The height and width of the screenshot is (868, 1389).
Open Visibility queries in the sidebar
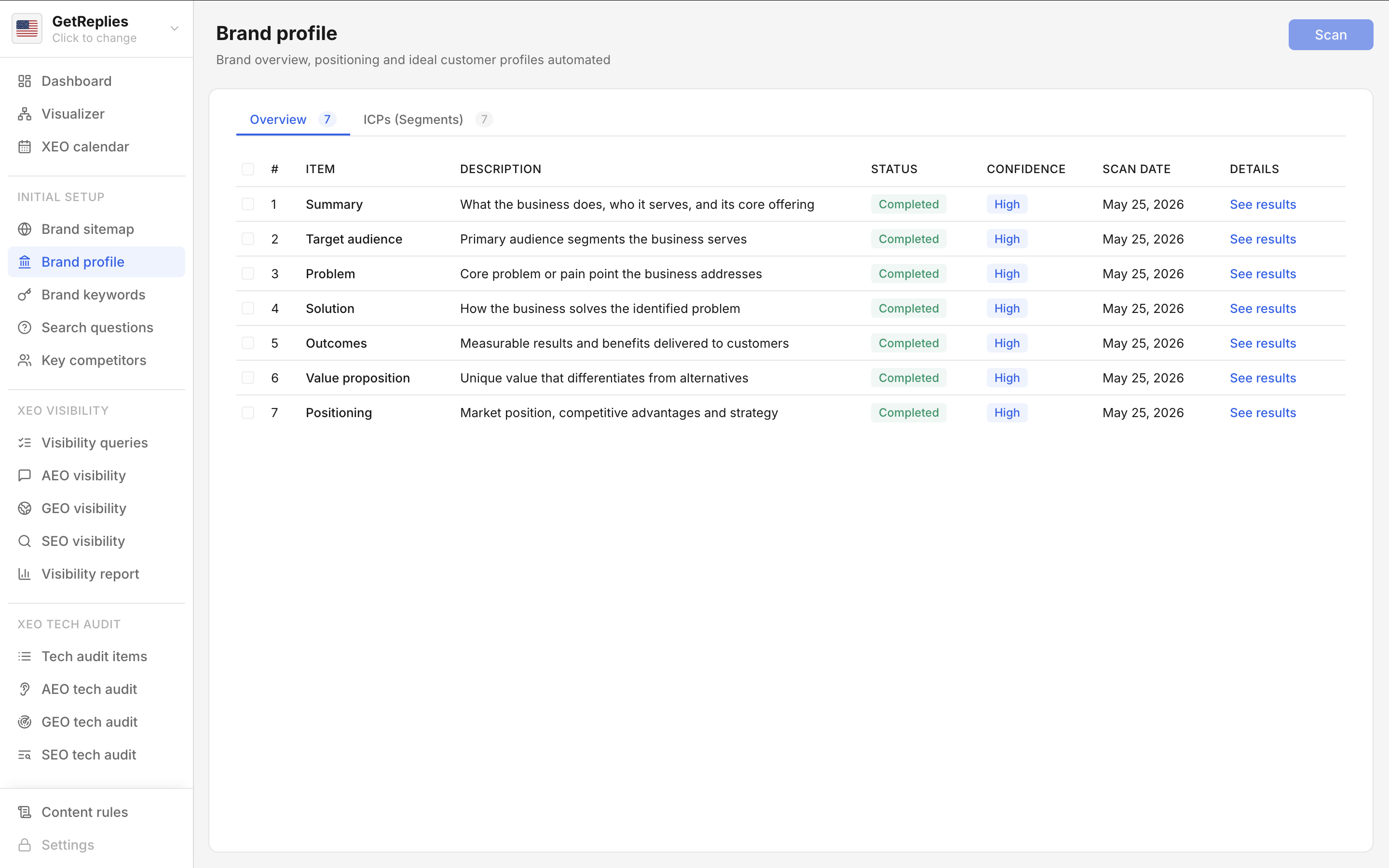96,443
